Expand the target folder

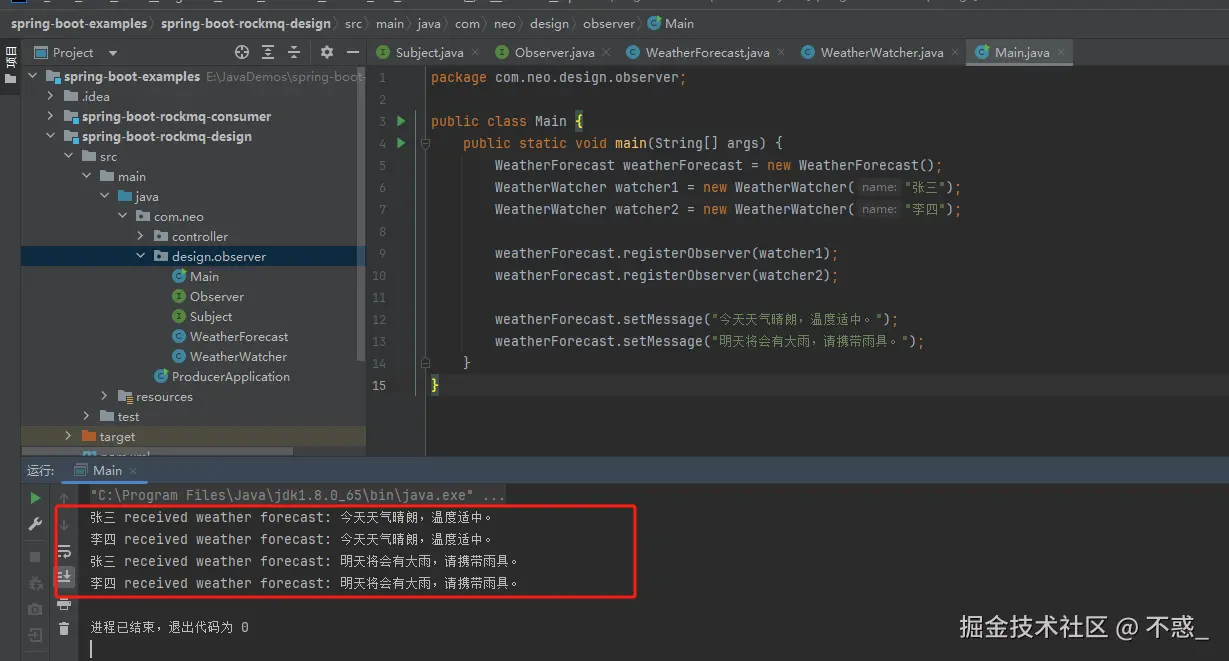(69, 437)
